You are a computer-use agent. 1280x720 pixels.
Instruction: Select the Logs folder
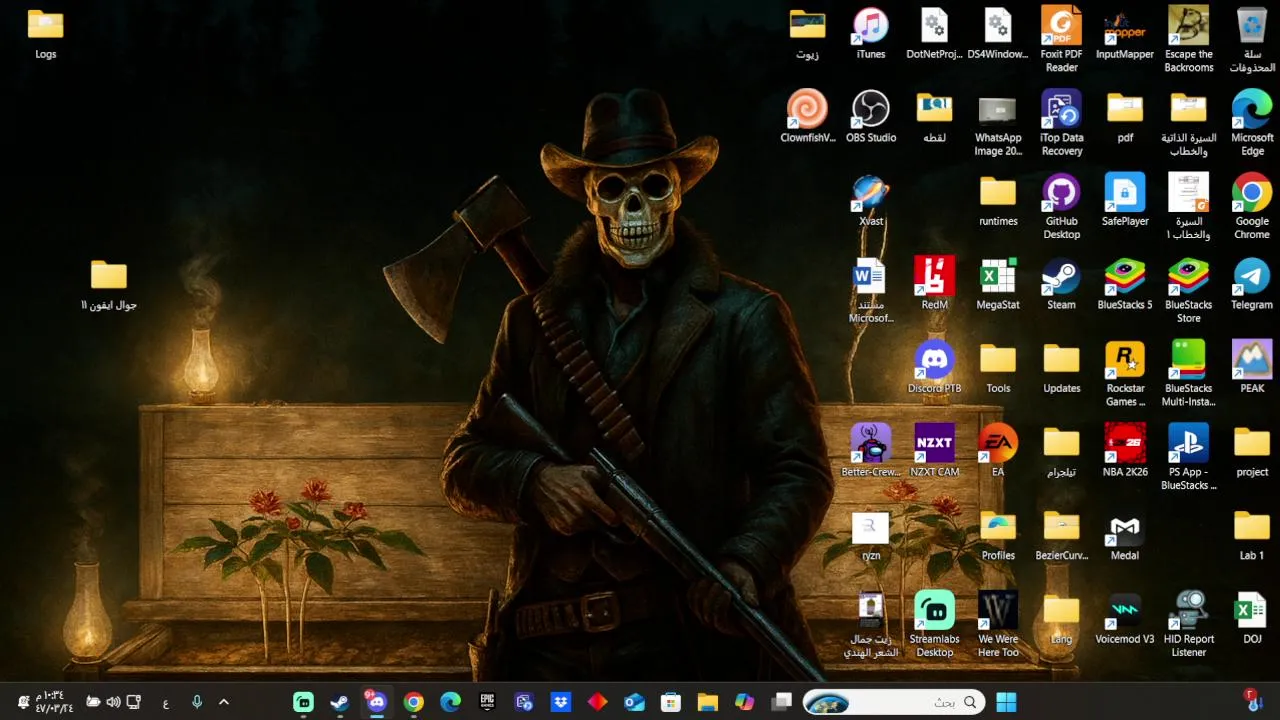pyautogui.click(x=45, y=34)
